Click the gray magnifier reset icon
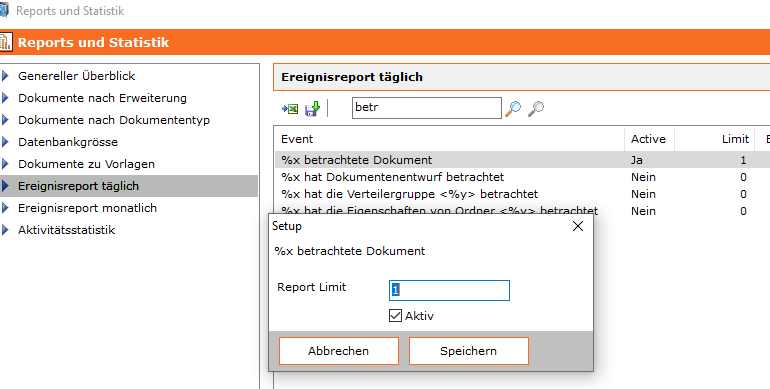Screen dimensions: 770x389 pos(536,109)
